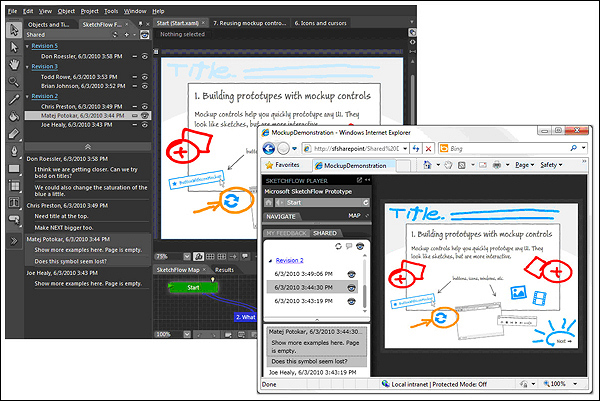Toggle visibility eye for Joe Healy feedback
Image resolution: width=600 pixels, height=401 pixels.
[x=145, y=125]
